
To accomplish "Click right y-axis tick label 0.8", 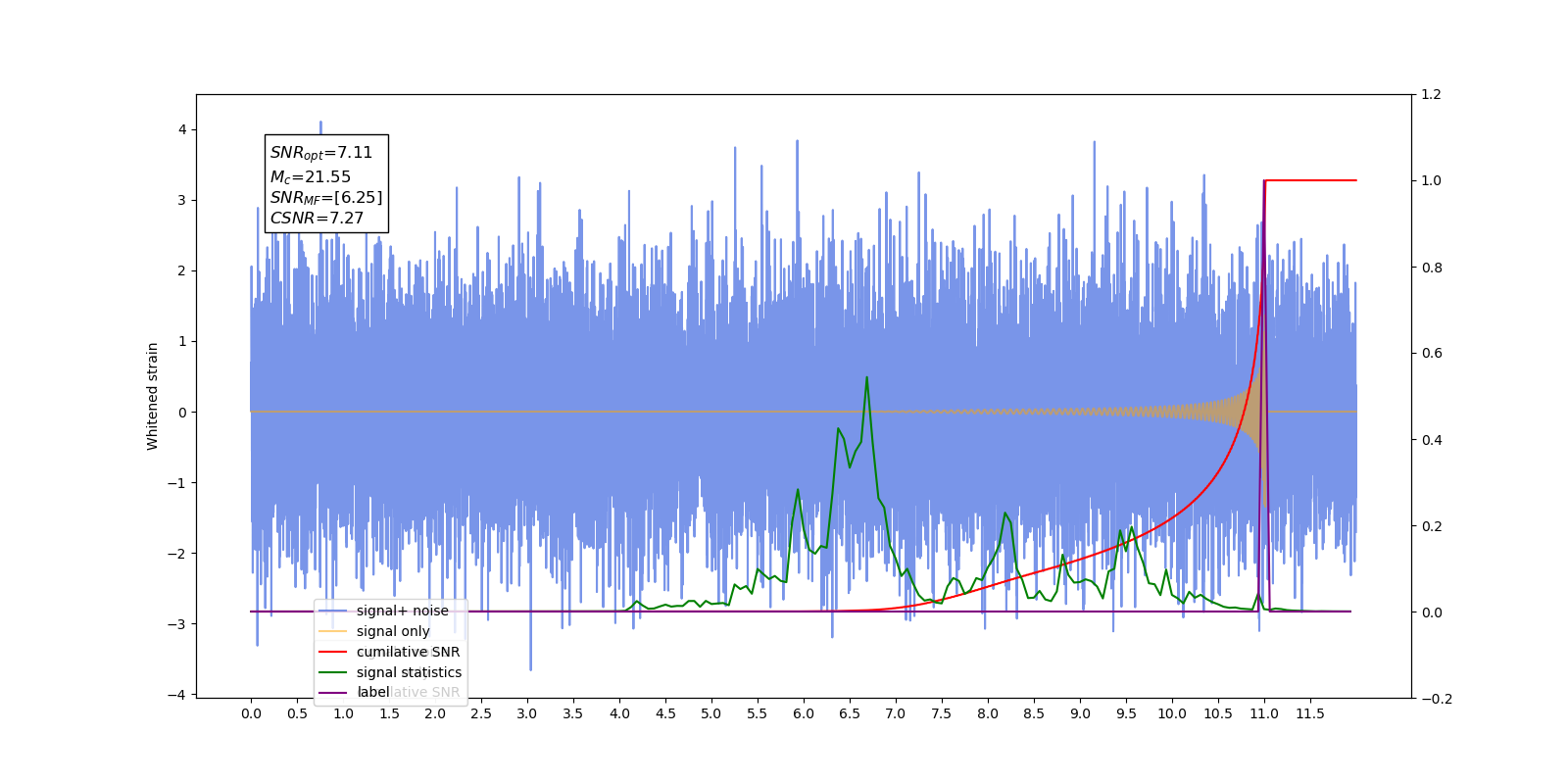I will click(1431, 268).
